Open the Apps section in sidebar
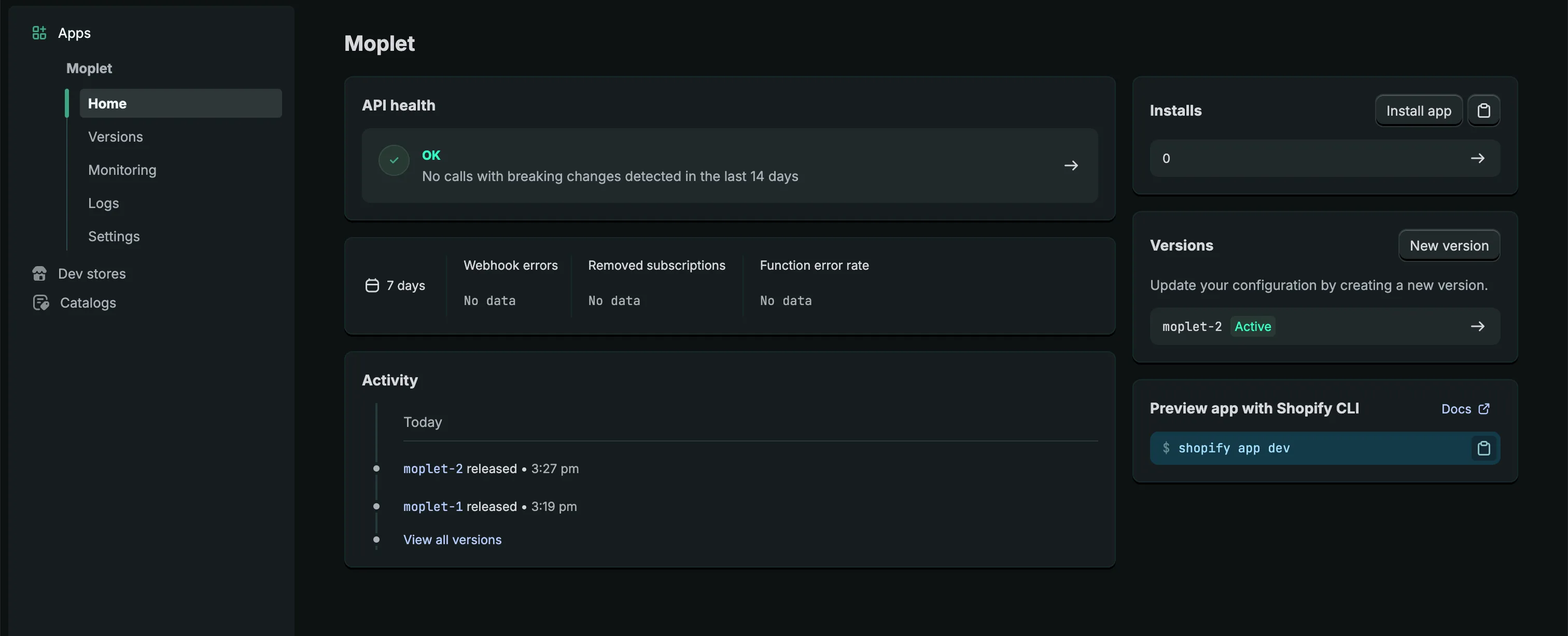1568x636 pixels. pos(74,33)
